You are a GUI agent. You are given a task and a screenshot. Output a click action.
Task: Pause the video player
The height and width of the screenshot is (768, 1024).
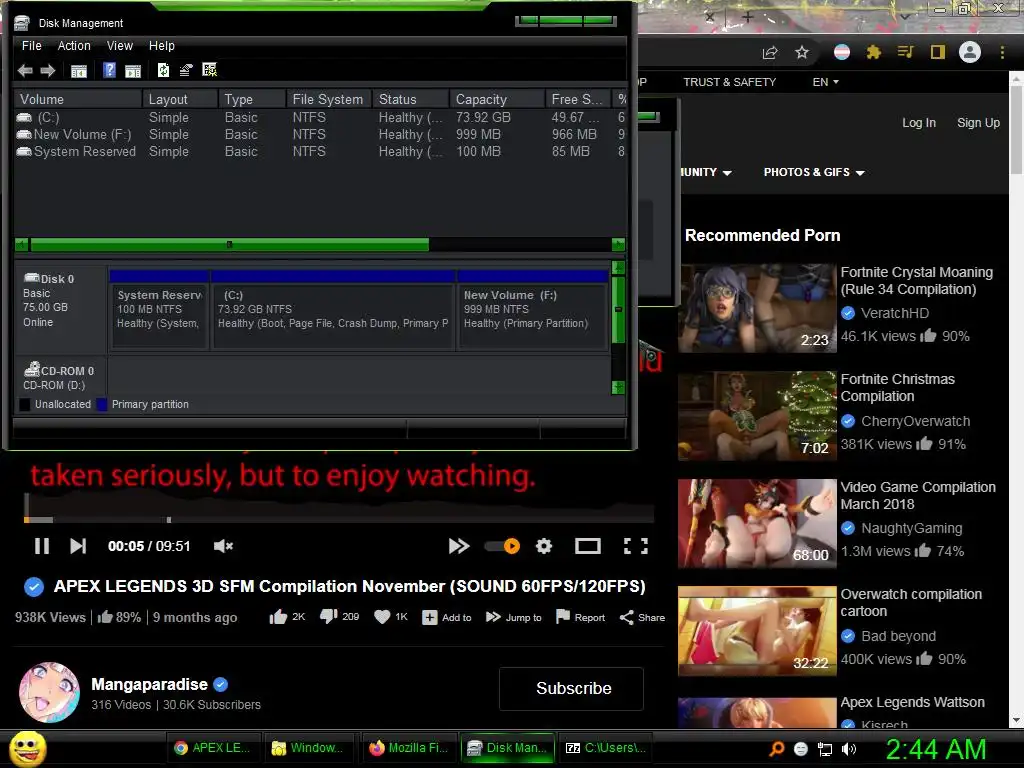click(x=42, y=546)
